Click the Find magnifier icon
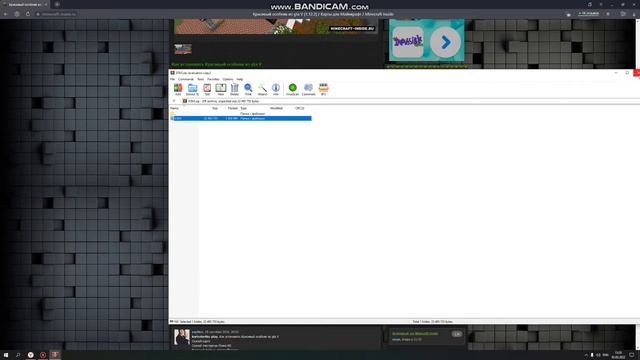The image size is (640, 360). pyautogui.click(x=248, y=89)
